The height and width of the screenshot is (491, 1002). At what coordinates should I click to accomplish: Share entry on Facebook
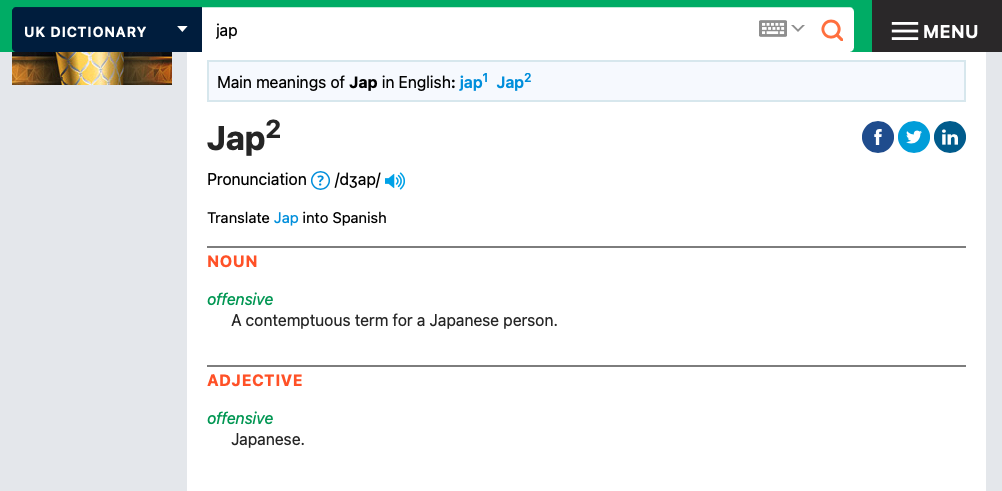tap(877, 137)
